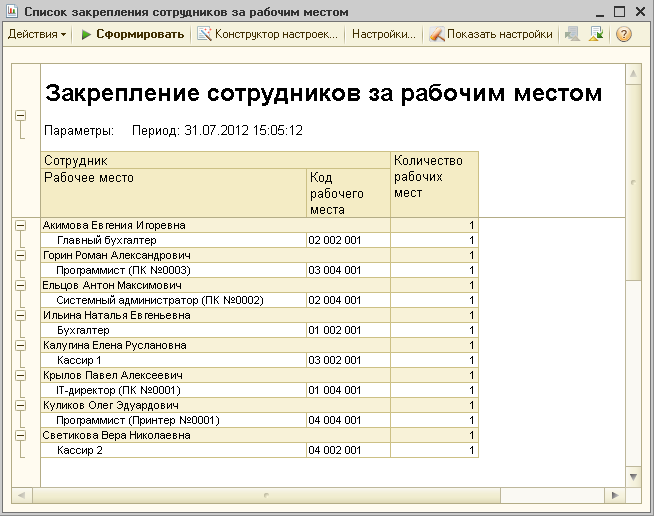654x516 pixels.
Task: Collapse the Горин Роман Александрович group
Action: pos(20,255)
